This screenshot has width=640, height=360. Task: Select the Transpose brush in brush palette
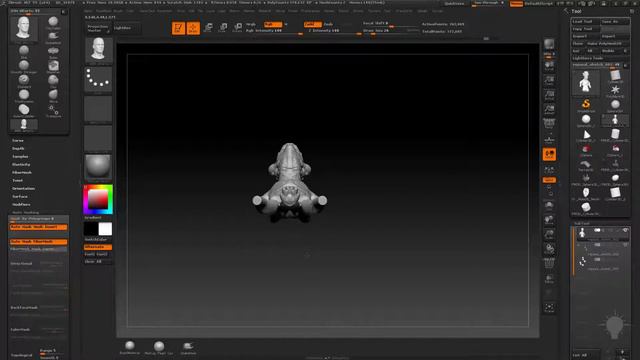click(53, 111)
